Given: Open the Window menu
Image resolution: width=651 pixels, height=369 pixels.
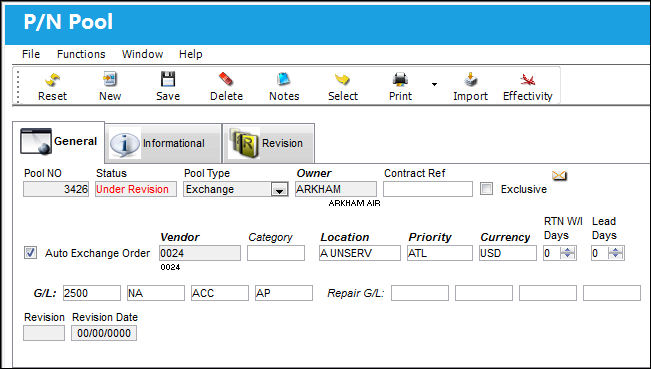Looking at the screenshot, I should pos(142,54).
